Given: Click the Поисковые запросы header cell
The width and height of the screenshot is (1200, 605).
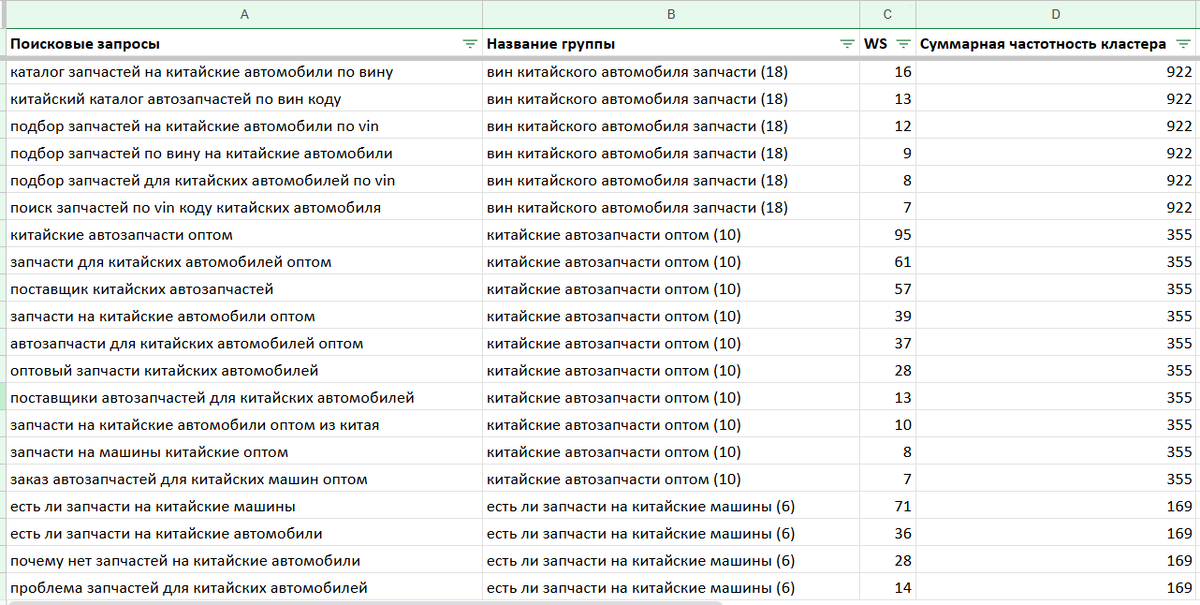Looking at the screenshot, I should [243, 44].
